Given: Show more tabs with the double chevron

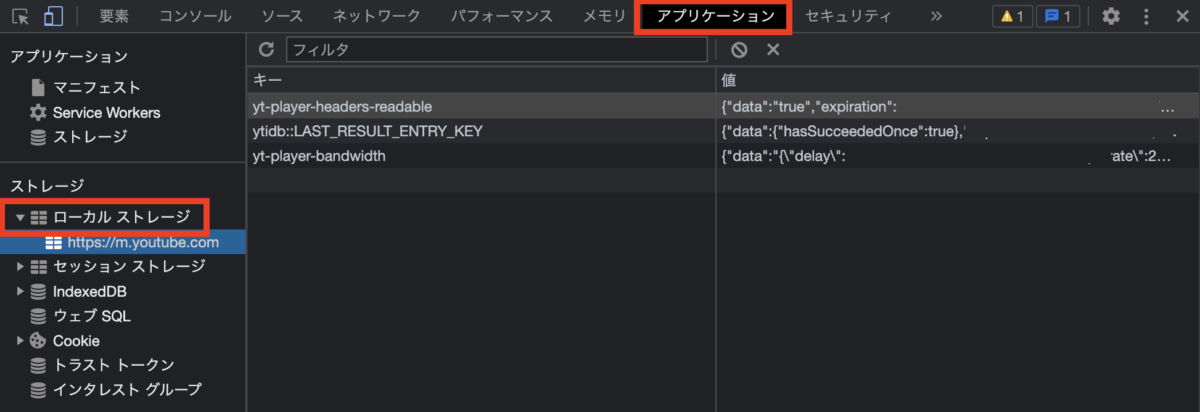Looking at the screenshot, I should point(936,16).
